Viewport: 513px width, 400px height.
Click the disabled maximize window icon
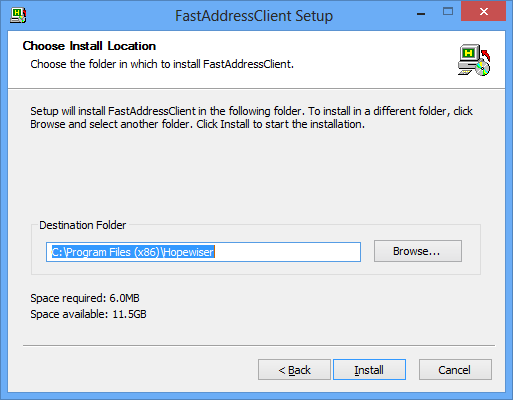[448, 12]
